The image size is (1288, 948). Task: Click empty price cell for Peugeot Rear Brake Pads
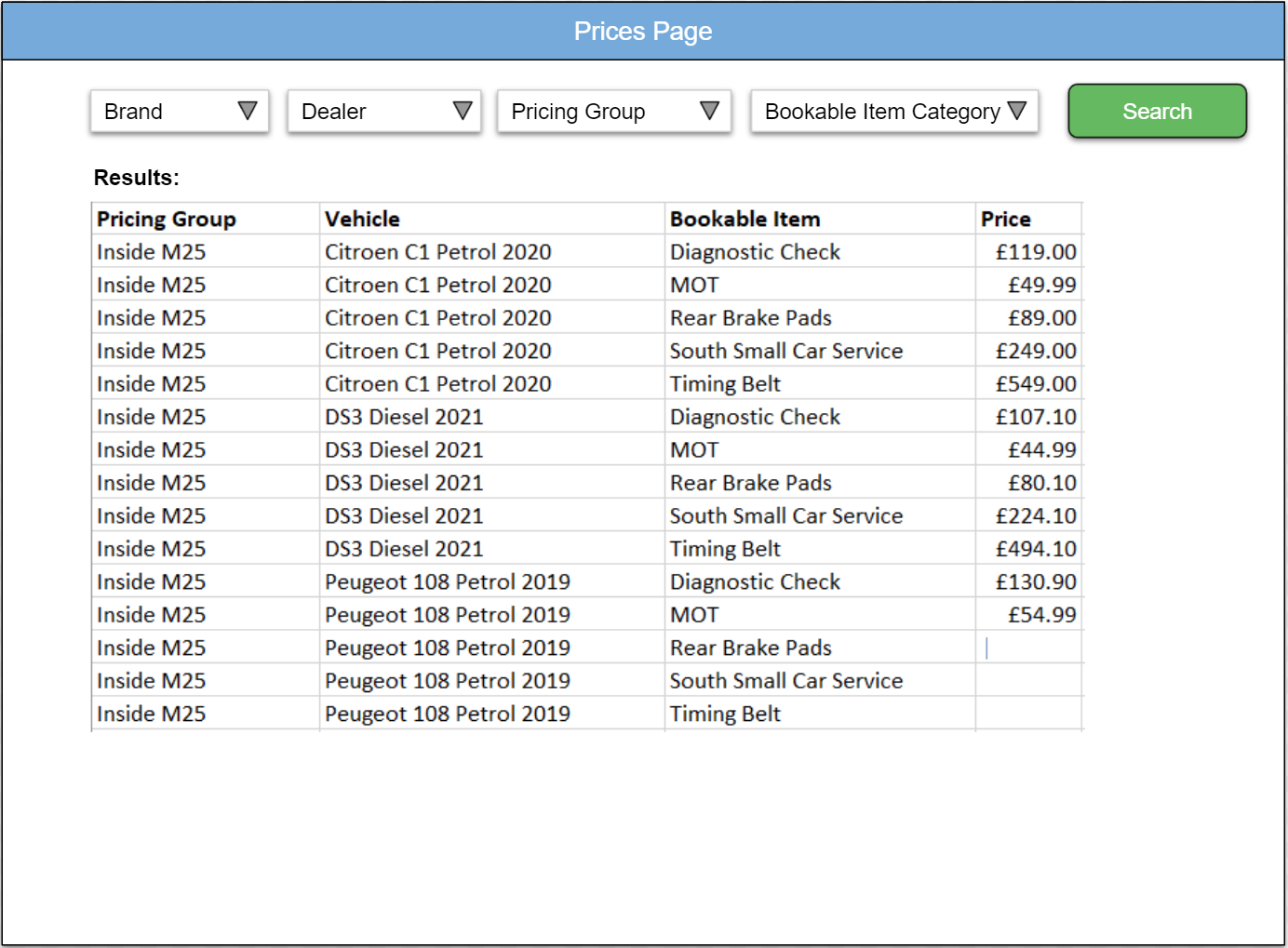pos(1028,648)
